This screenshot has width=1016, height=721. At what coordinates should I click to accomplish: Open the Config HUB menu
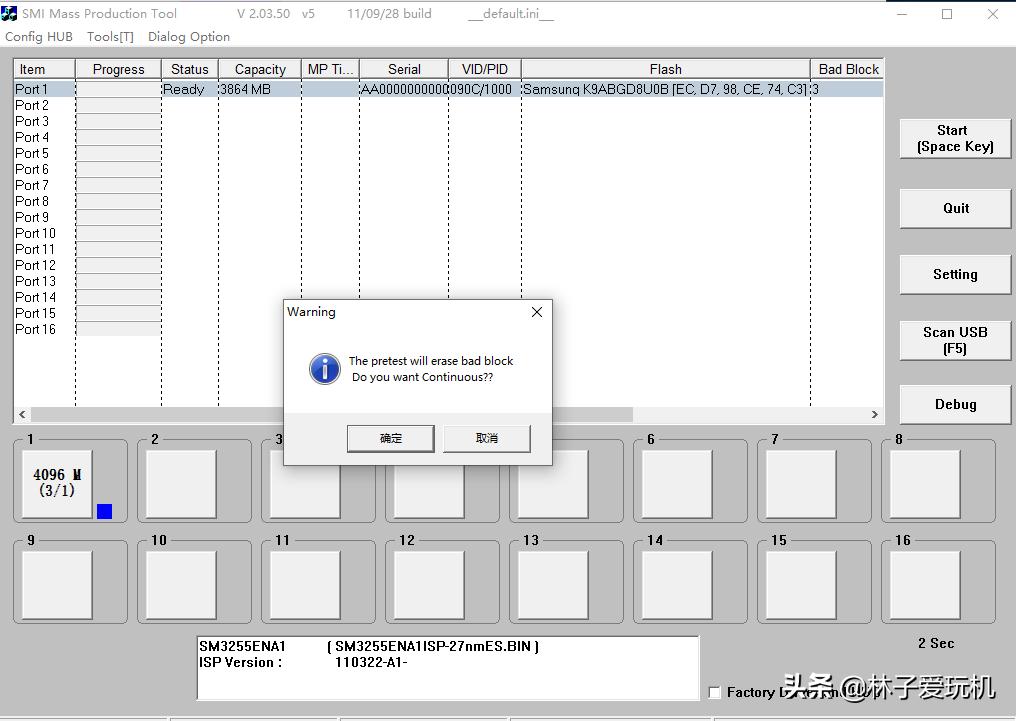point(39,37)
